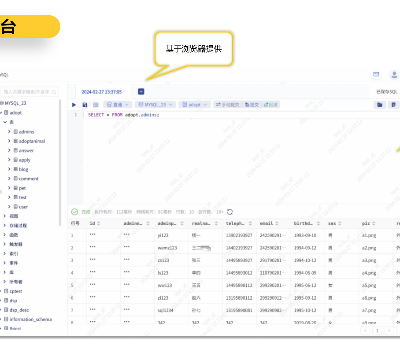Select the adopt database node in tree
The height and width of the screenshot is (360, 400).
point(15,113)
